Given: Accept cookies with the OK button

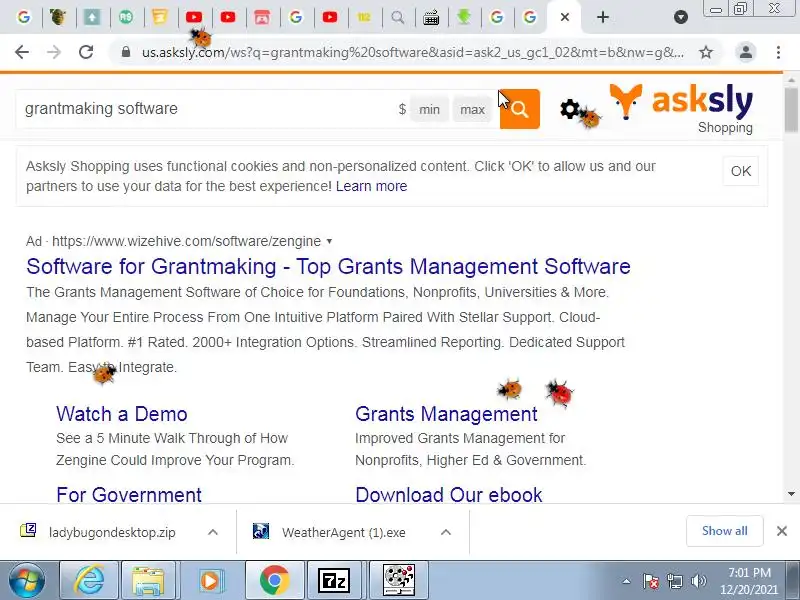Looking at the screenshot, I should click(741, 171).
